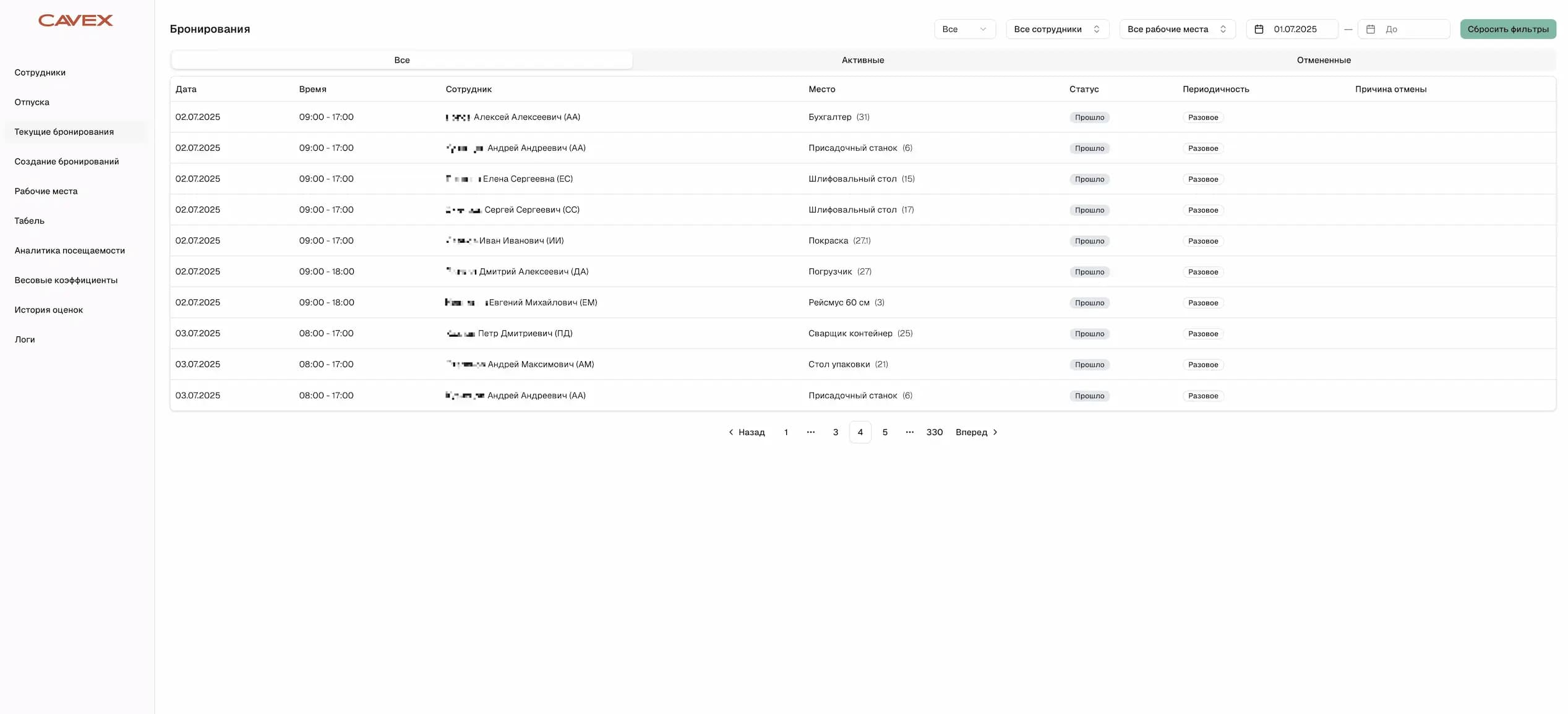
Task: Open Аналитика посещаемости in sidebar
Action: pyautogui.click(x=69, y=250)
